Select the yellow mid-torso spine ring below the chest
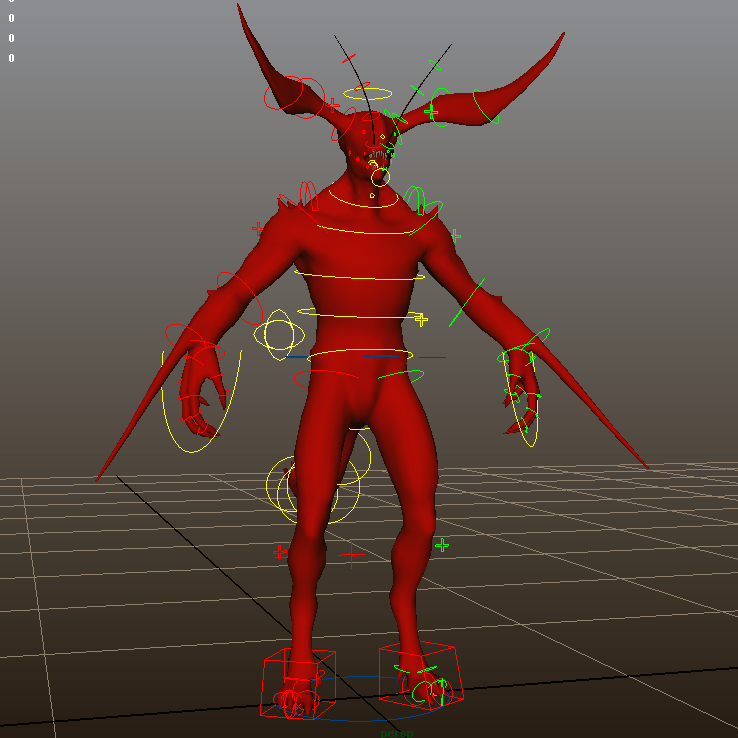Viewport: 738px width, 738px height. tap(360, 276)
